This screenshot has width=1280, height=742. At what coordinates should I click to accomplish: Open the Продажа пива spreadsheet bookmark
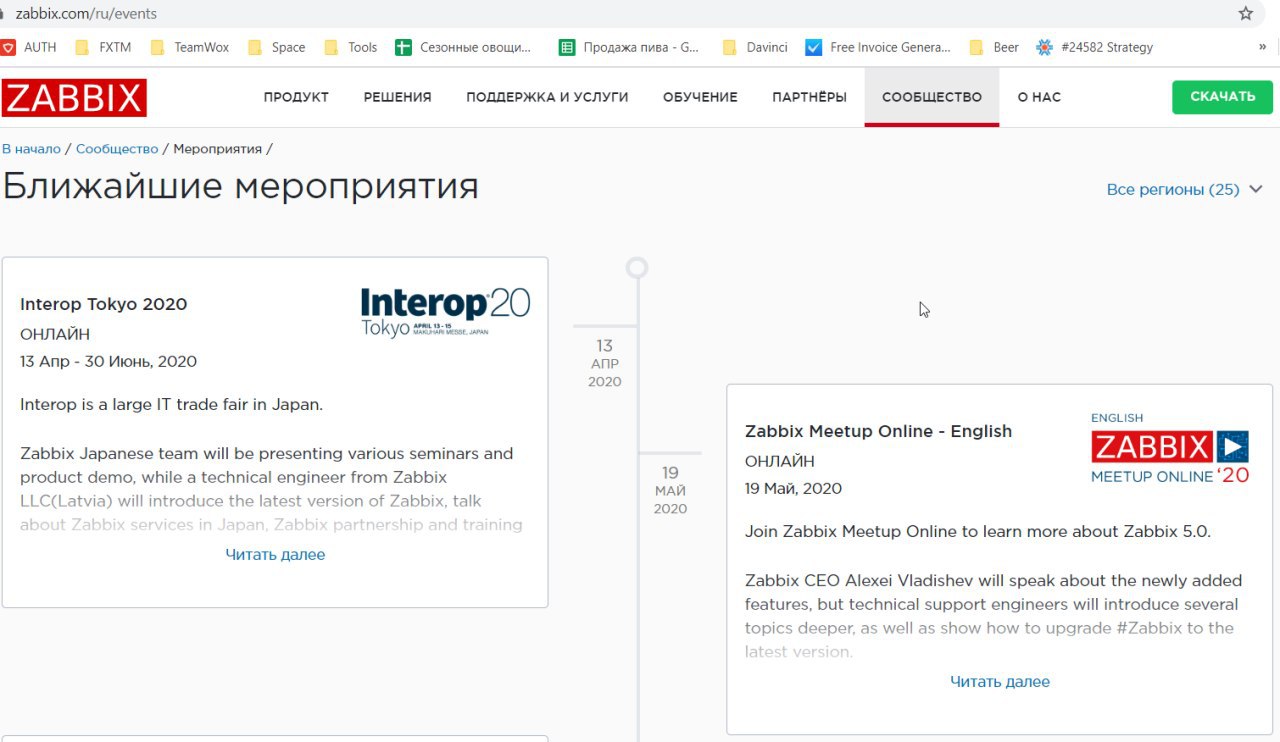(x=629, y=47)
